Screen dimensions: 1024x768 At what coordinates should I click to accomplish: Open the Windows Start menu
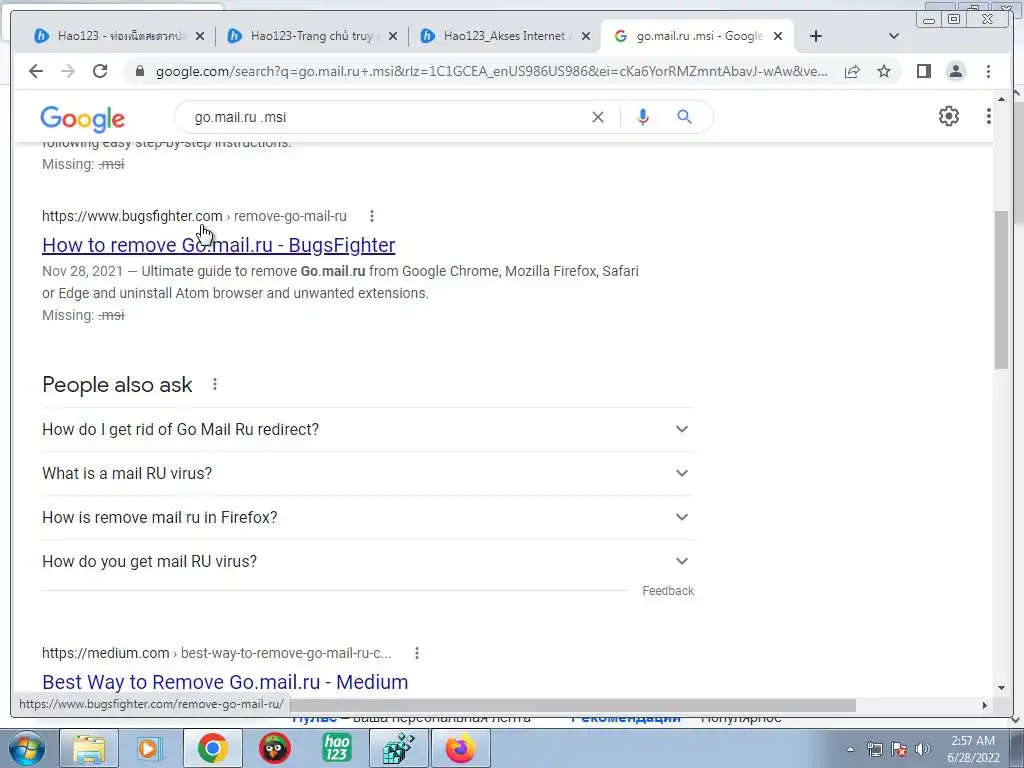coord(26,748)
